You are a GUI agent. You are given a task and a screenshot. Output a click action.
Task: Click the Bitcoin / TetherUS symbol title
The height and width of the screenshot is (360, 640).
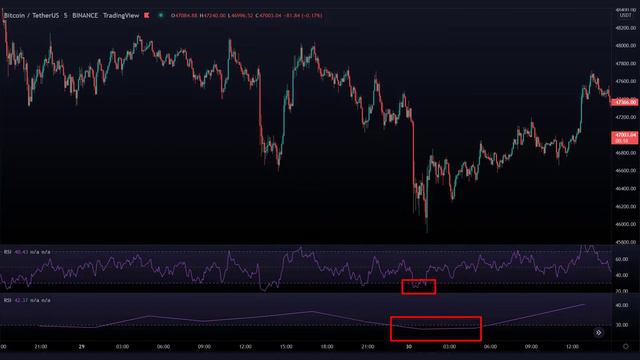(x=31, y=16)
